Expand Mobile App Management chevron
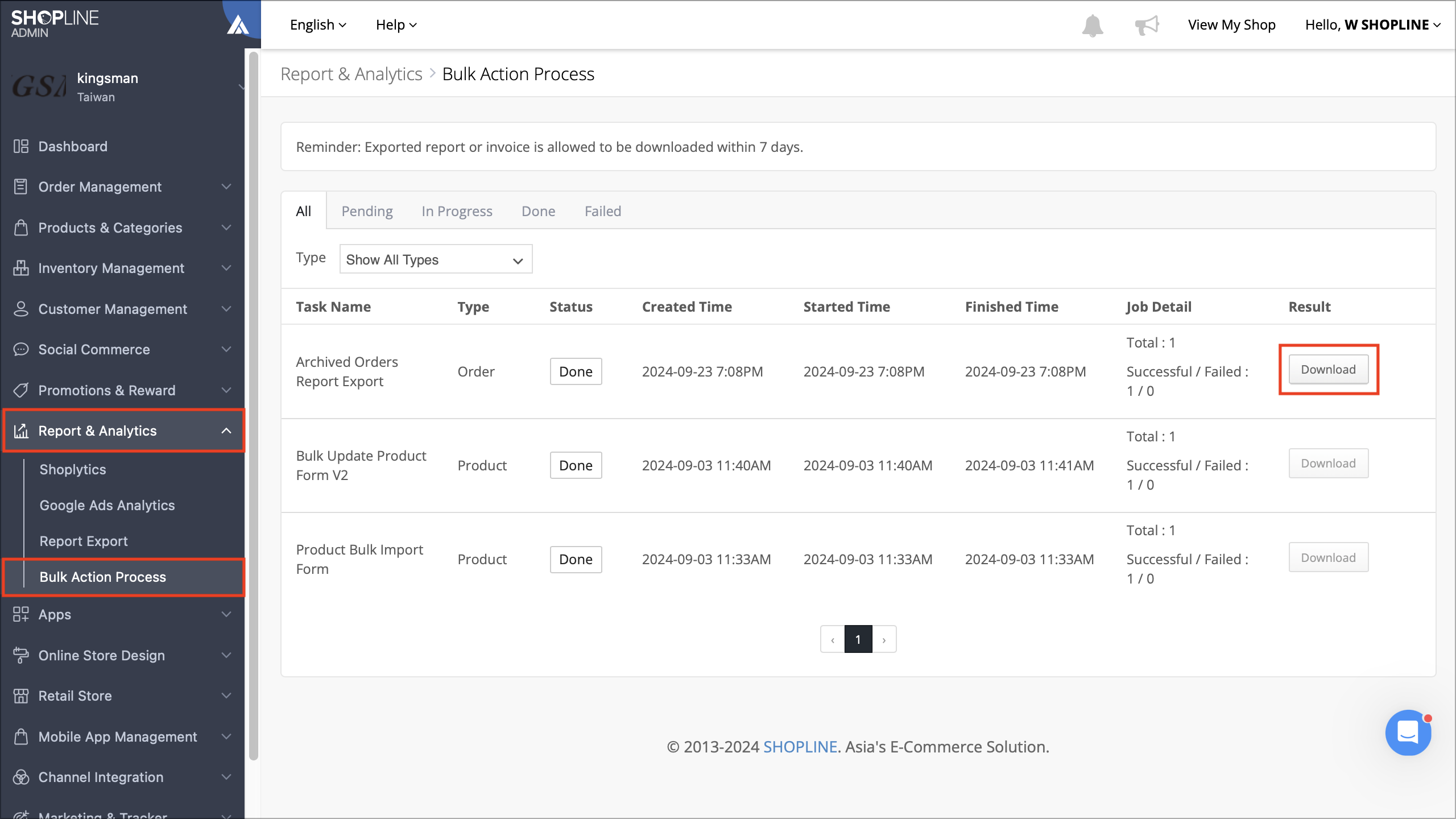Viewport: 1456px width, 819px height. pyautogui.click(x=226, y=737)
